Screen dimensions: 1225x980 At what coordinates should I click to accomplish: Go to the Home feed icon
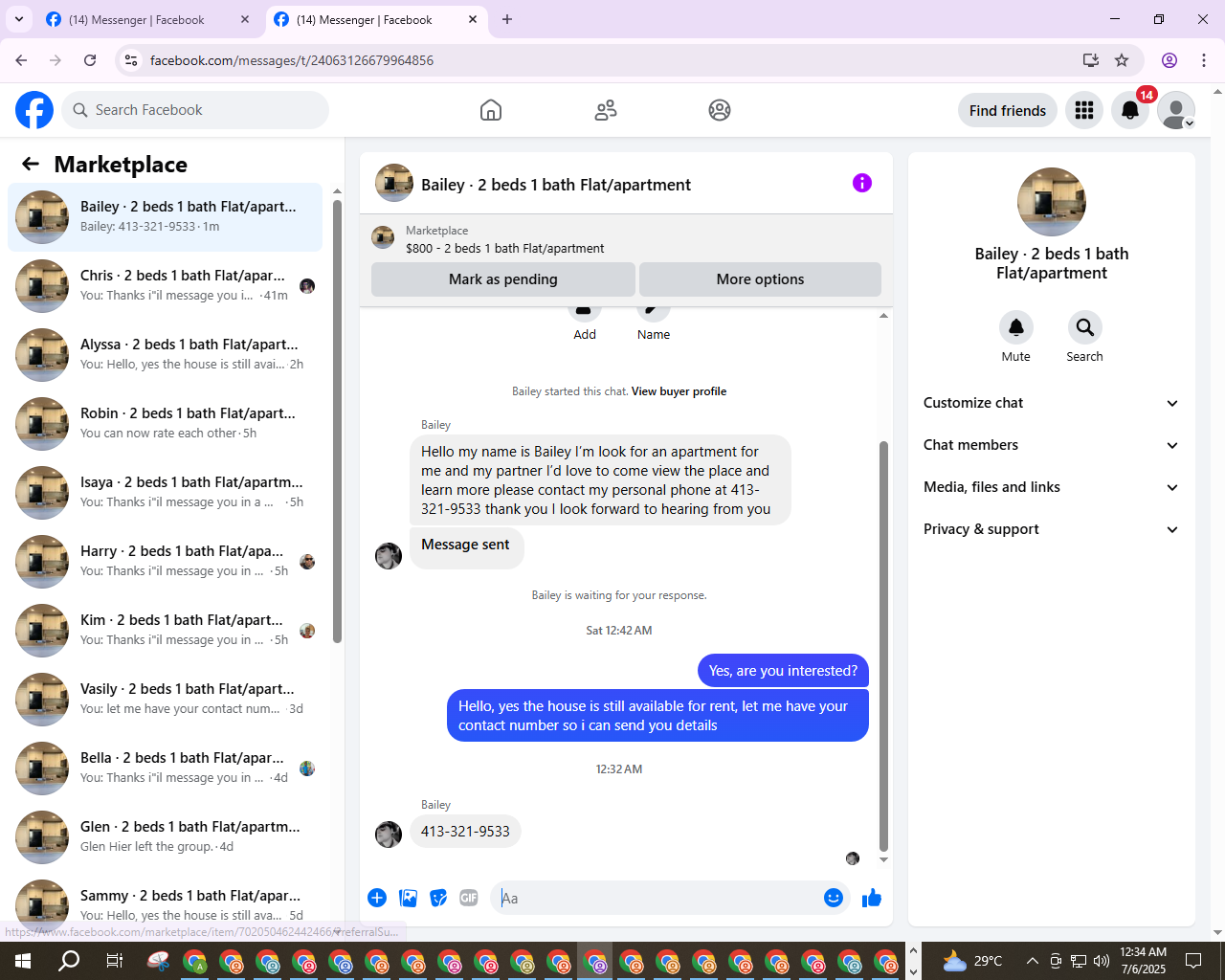tap(491, 110)
